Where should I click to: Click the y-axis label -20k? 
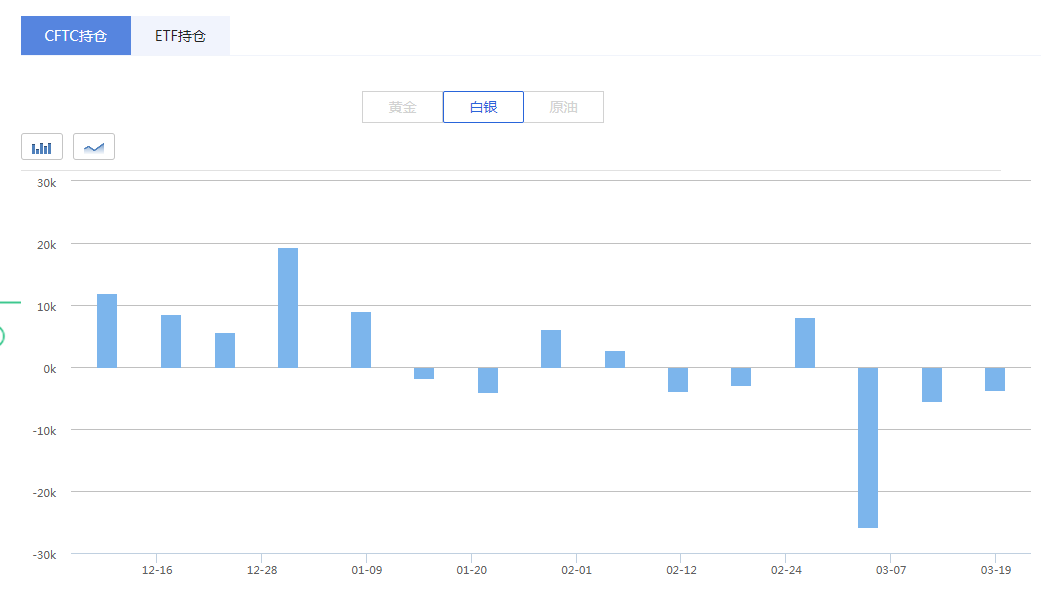(44, 493)
